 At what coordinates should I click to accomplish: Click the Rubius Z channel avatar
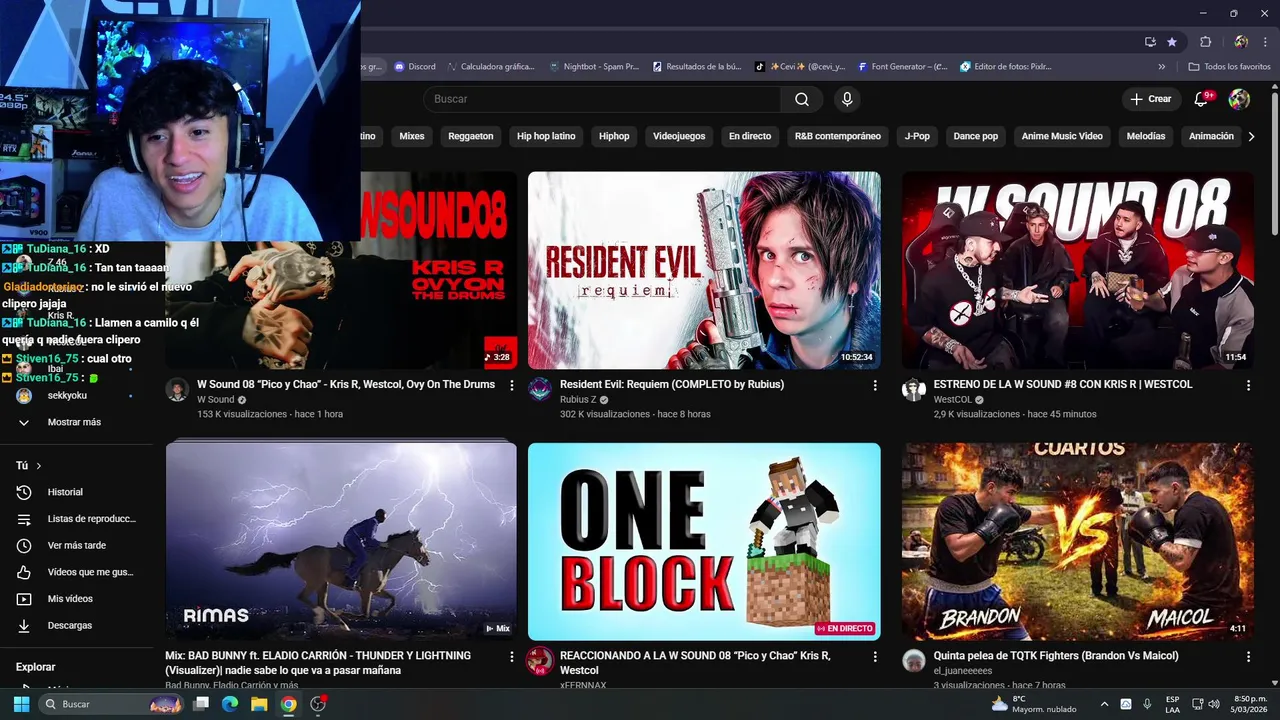click(x=540, y=390)
